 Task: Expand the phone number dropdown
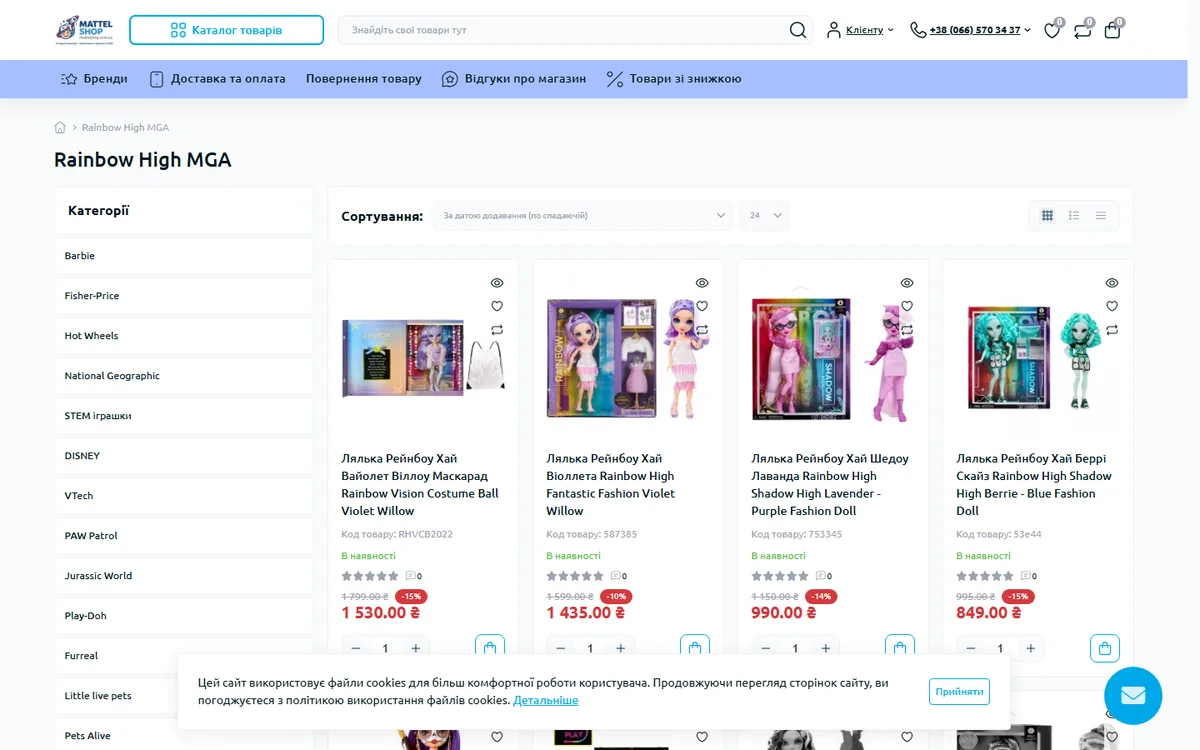click(x=970, y=30)
